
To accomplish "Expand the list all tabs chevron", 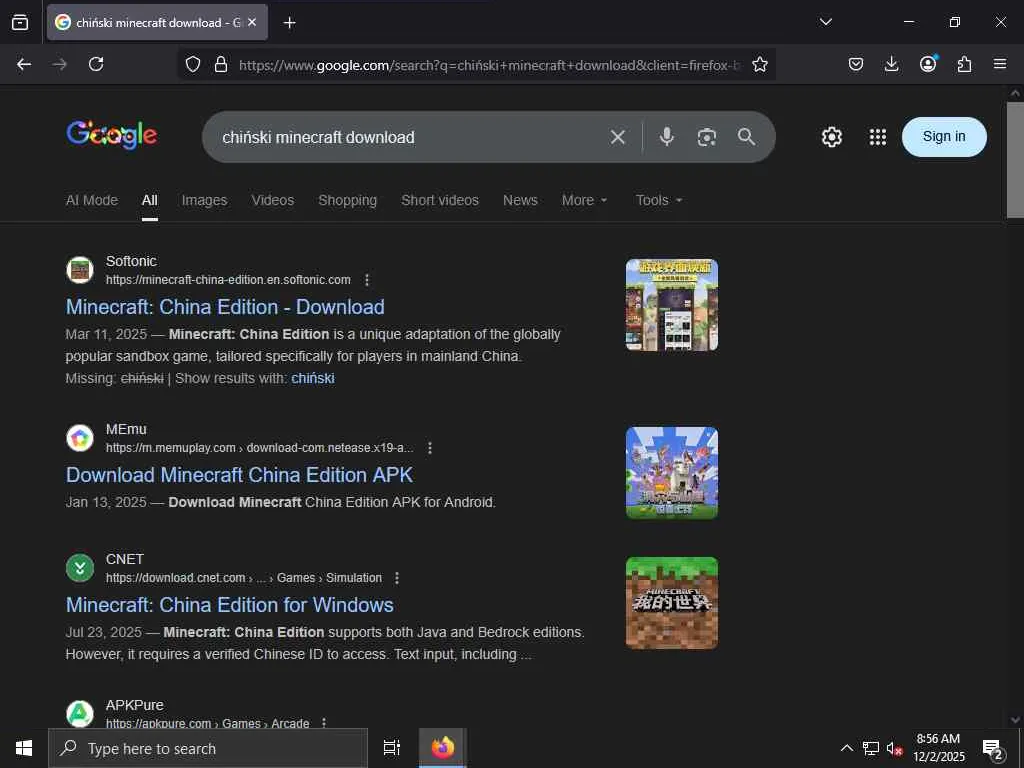I will pyautogui.click(x=825, y=22).
